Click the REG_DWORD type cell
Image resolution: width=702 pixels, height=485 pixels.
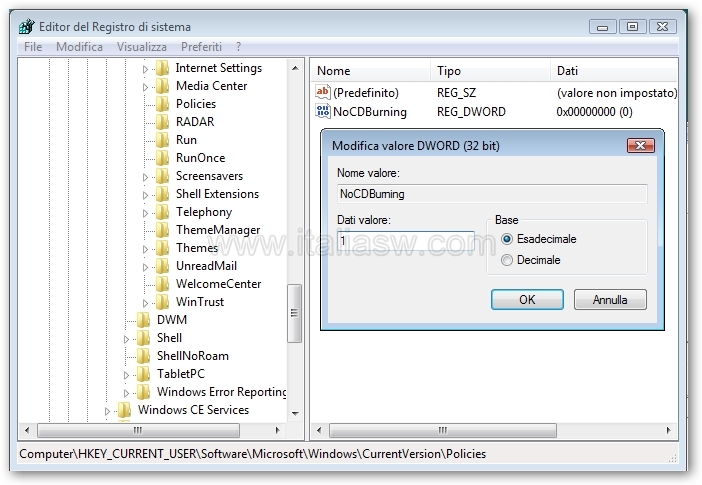click(x=471, y=112)
